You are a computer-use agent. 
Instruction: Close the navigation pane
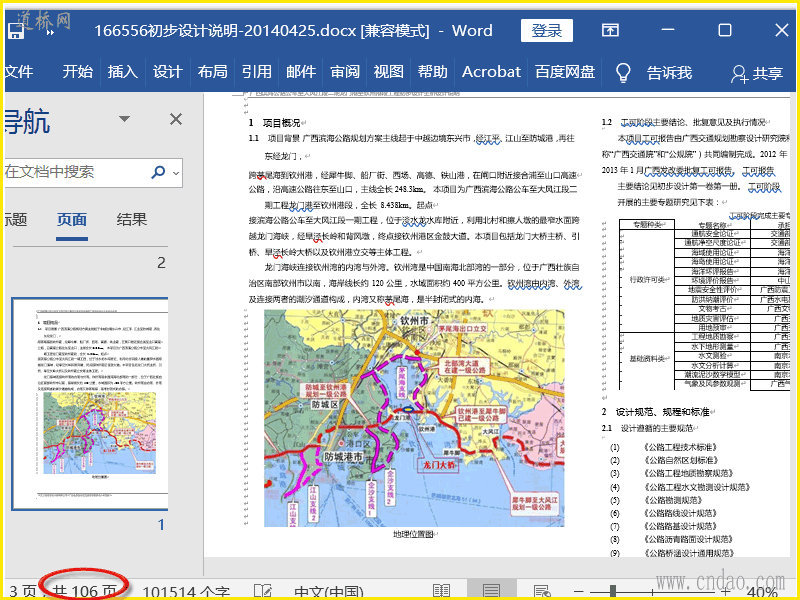click(x=176, y=120)
